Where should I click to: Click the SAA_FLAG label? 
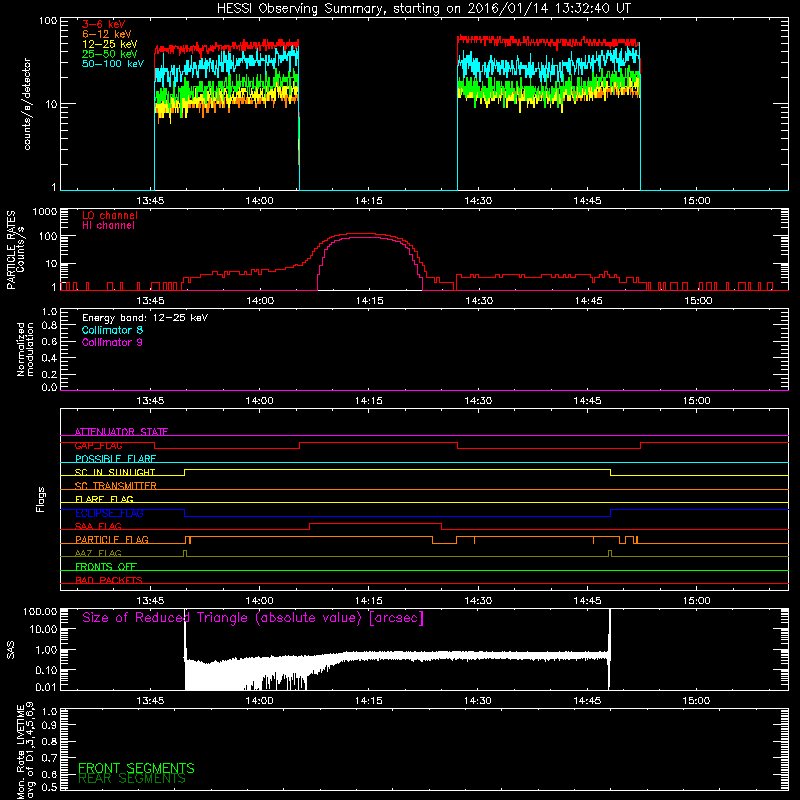pos(98,527)
